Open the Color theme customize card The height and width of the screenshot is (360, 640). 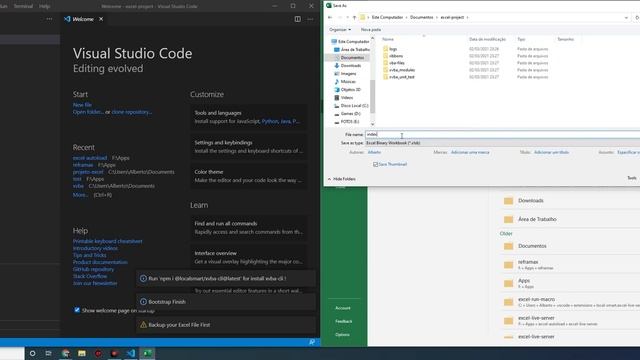[x=249, y=176]
